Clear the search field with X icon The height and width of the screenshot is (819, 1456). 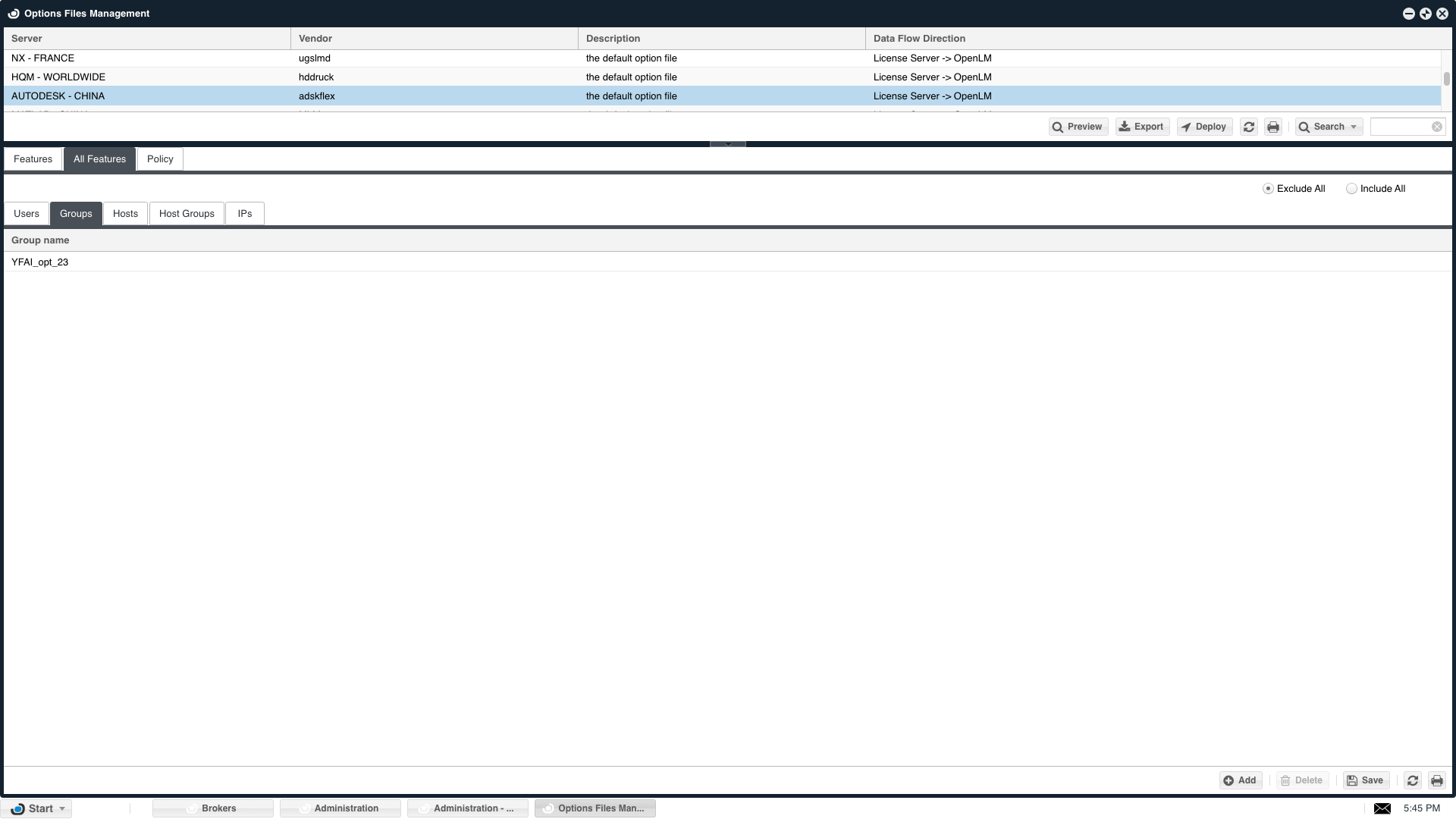[1437, 127]
